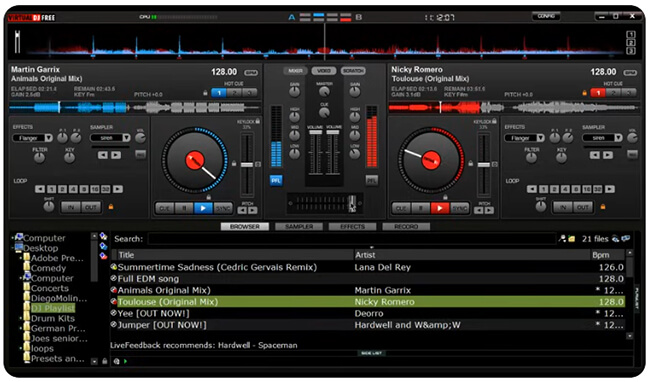The width and height of the screenshot is (650, 382).
Task: Click left channel VOLUME fader
Action: click(x=315, y=132)
